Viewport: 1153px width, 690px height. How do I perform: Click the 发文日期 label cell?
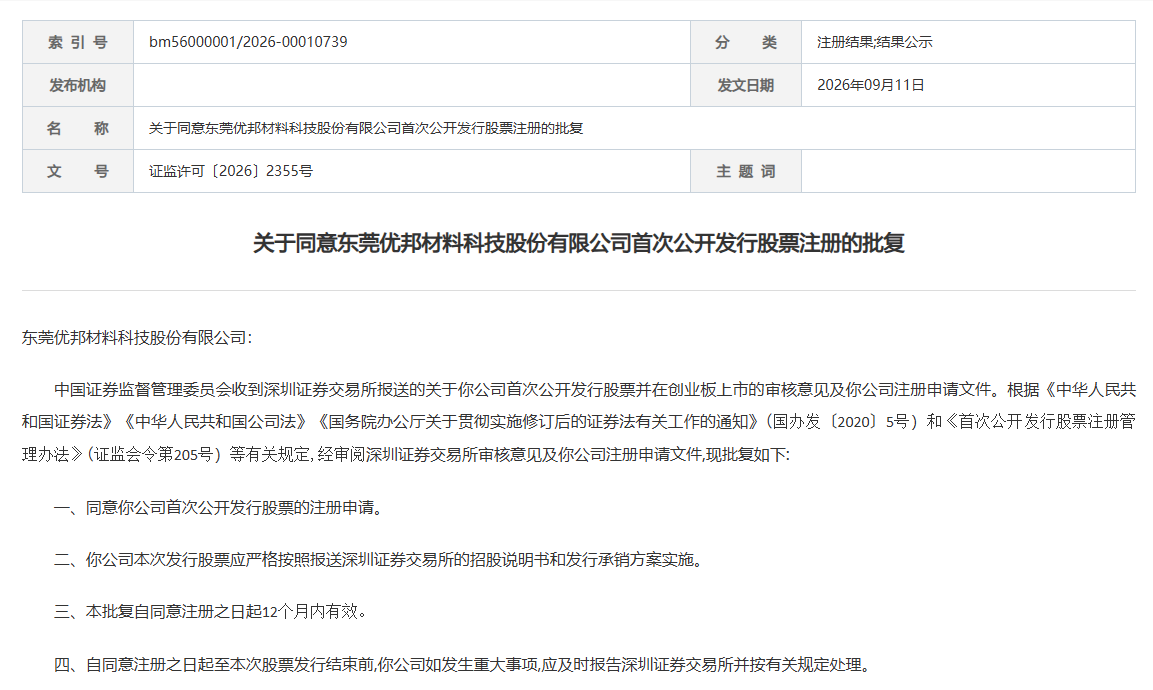pyautogui.click(x=746, y=85)
